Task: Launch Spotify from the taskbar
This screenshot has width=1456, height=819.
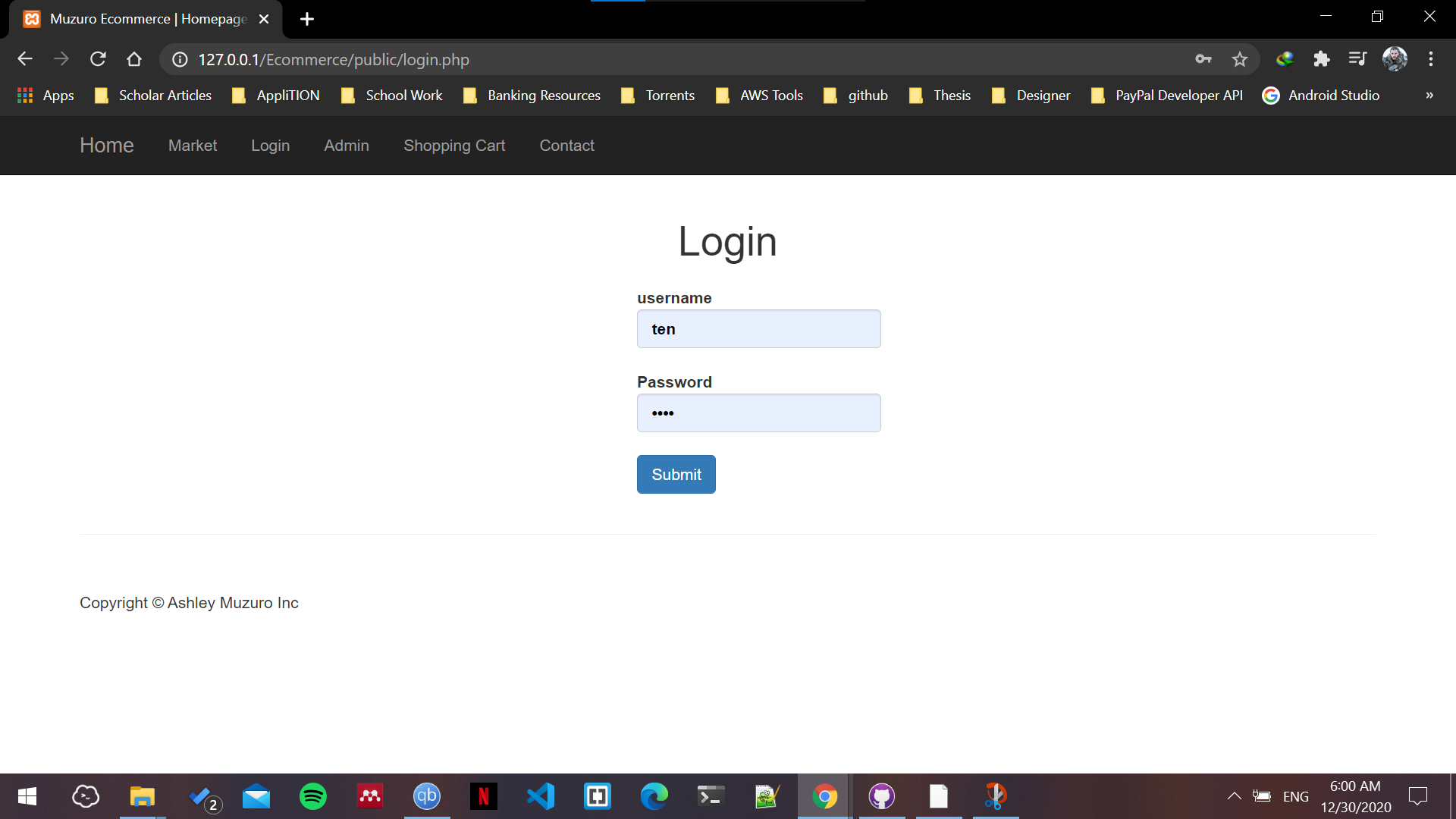Action: click(x=313, y=796)
